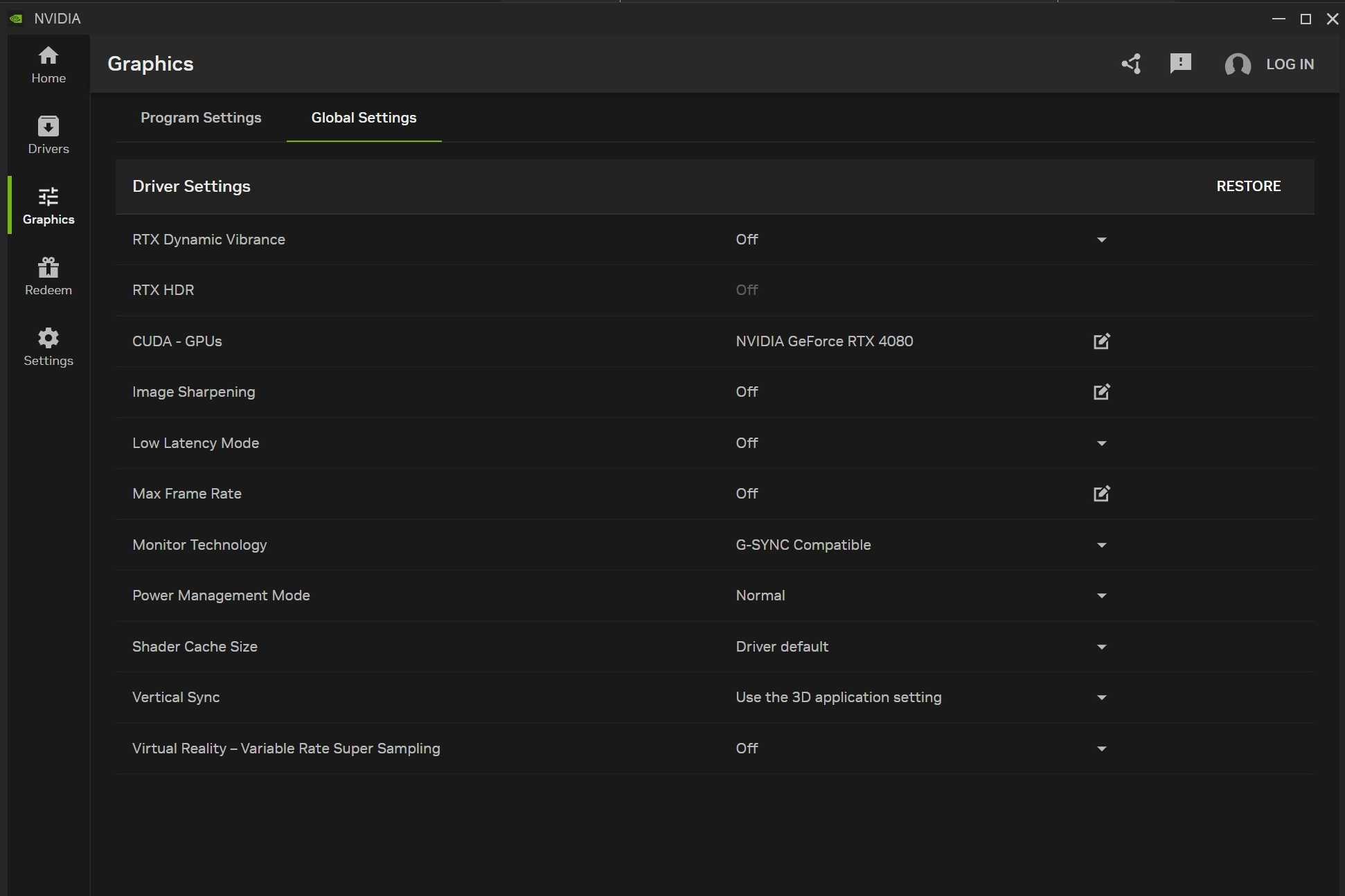The image size is (1345, 896).
Task: Open the Low Latency Mode dropdown
Action: [1101, 443]
